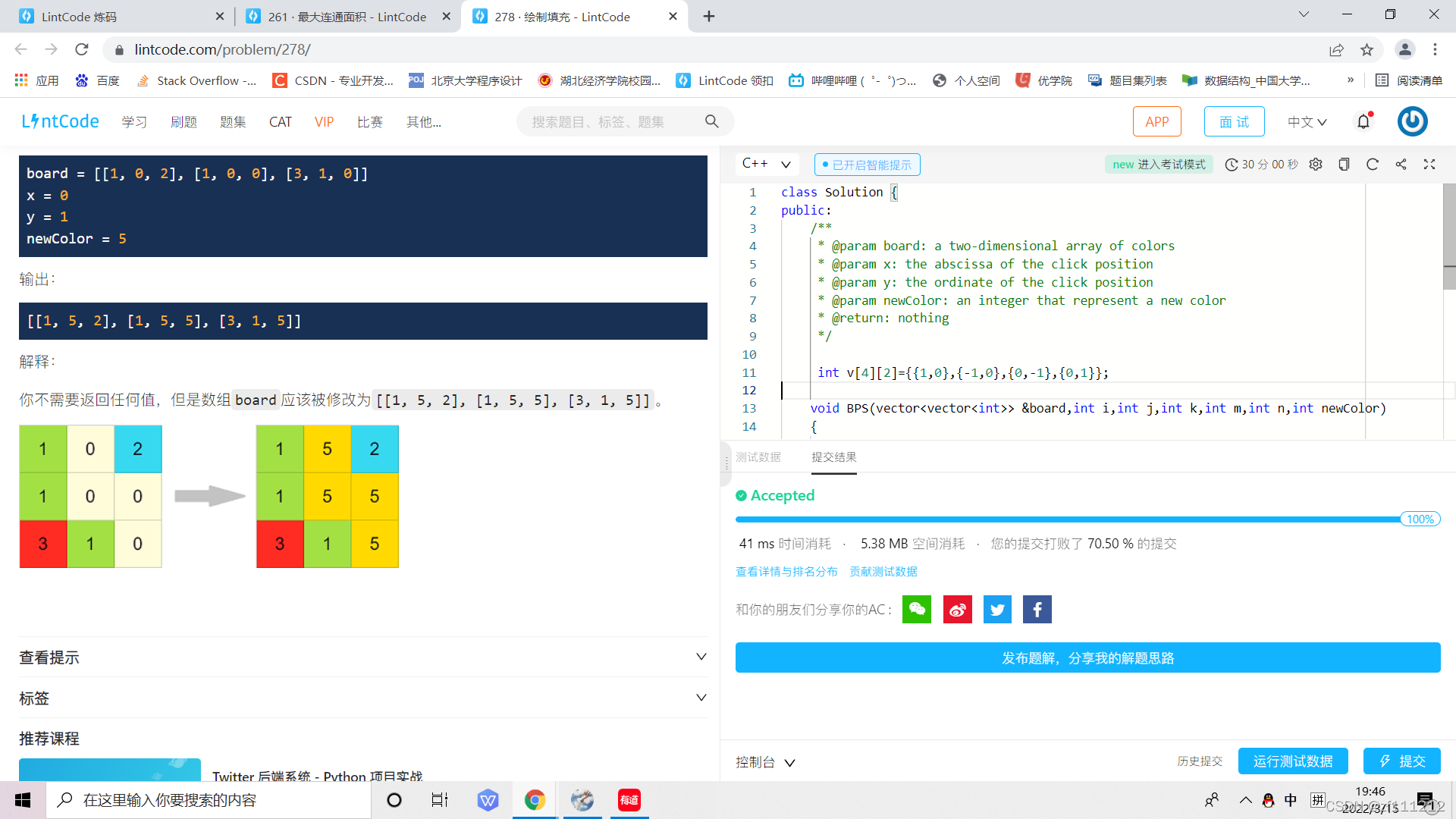
Task: Enter exam mode (进入考试模式)
Action: [1158, 165]
